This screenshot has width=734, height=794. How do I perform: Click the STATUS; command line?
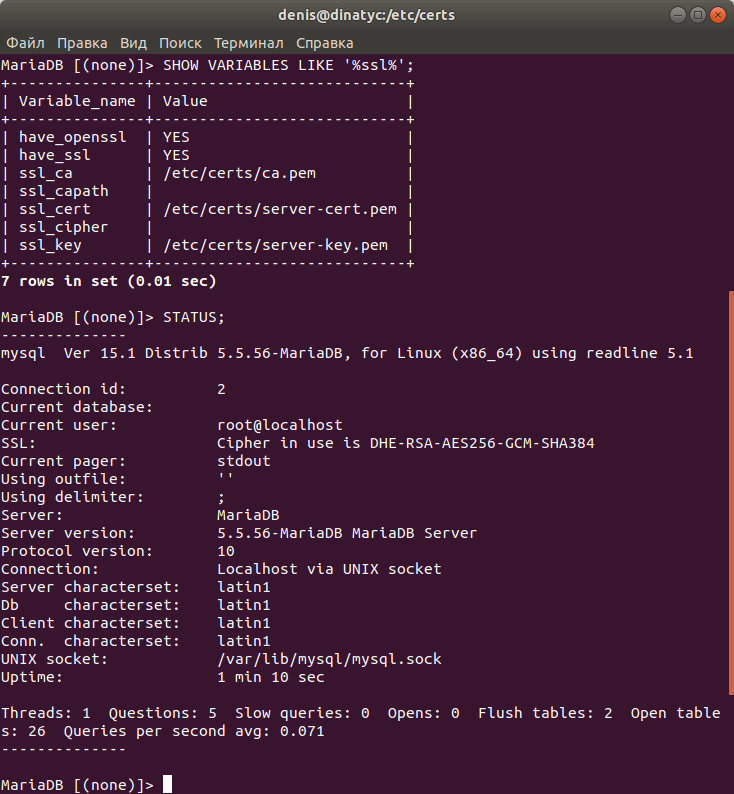112,317
